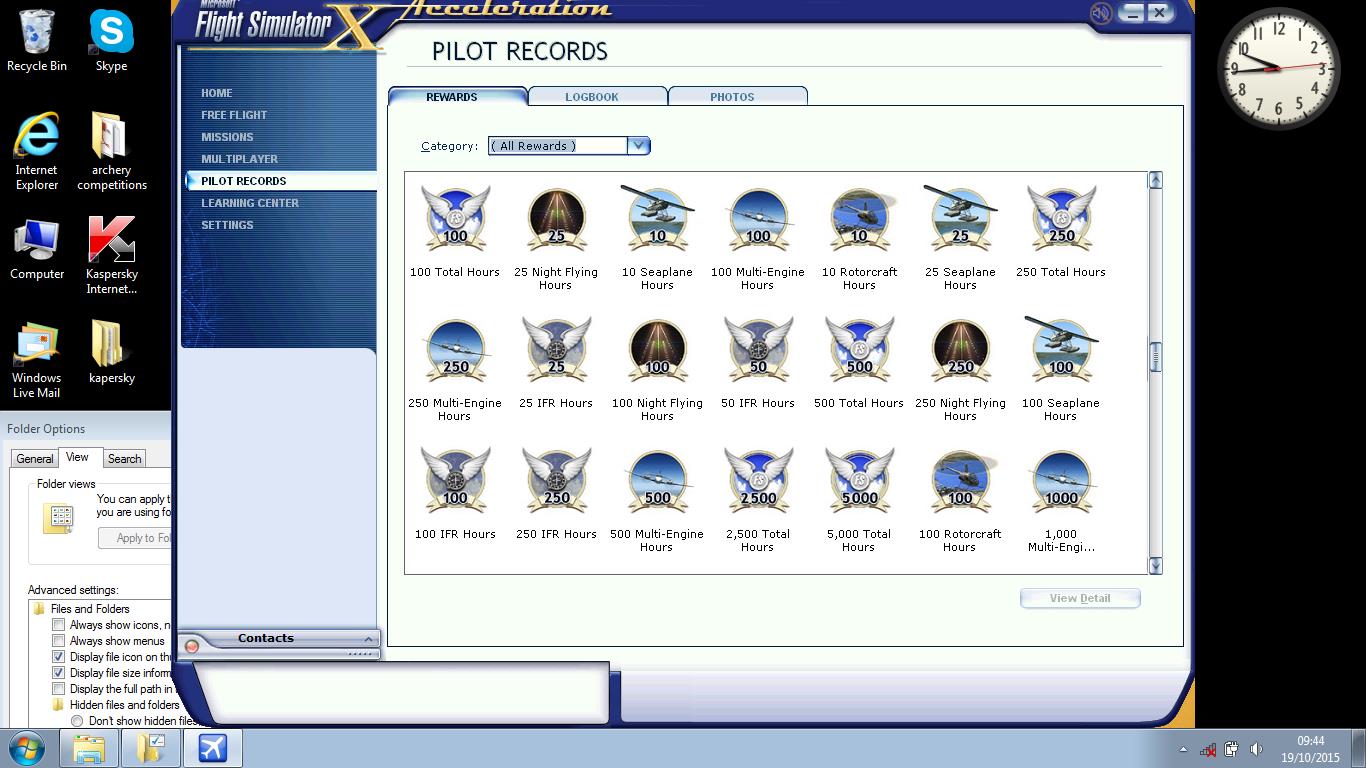The width and height of the screenshot is (1366, 768).
Task: Open Windows Live Mail shortcut
Action: (x=37, y=361)
